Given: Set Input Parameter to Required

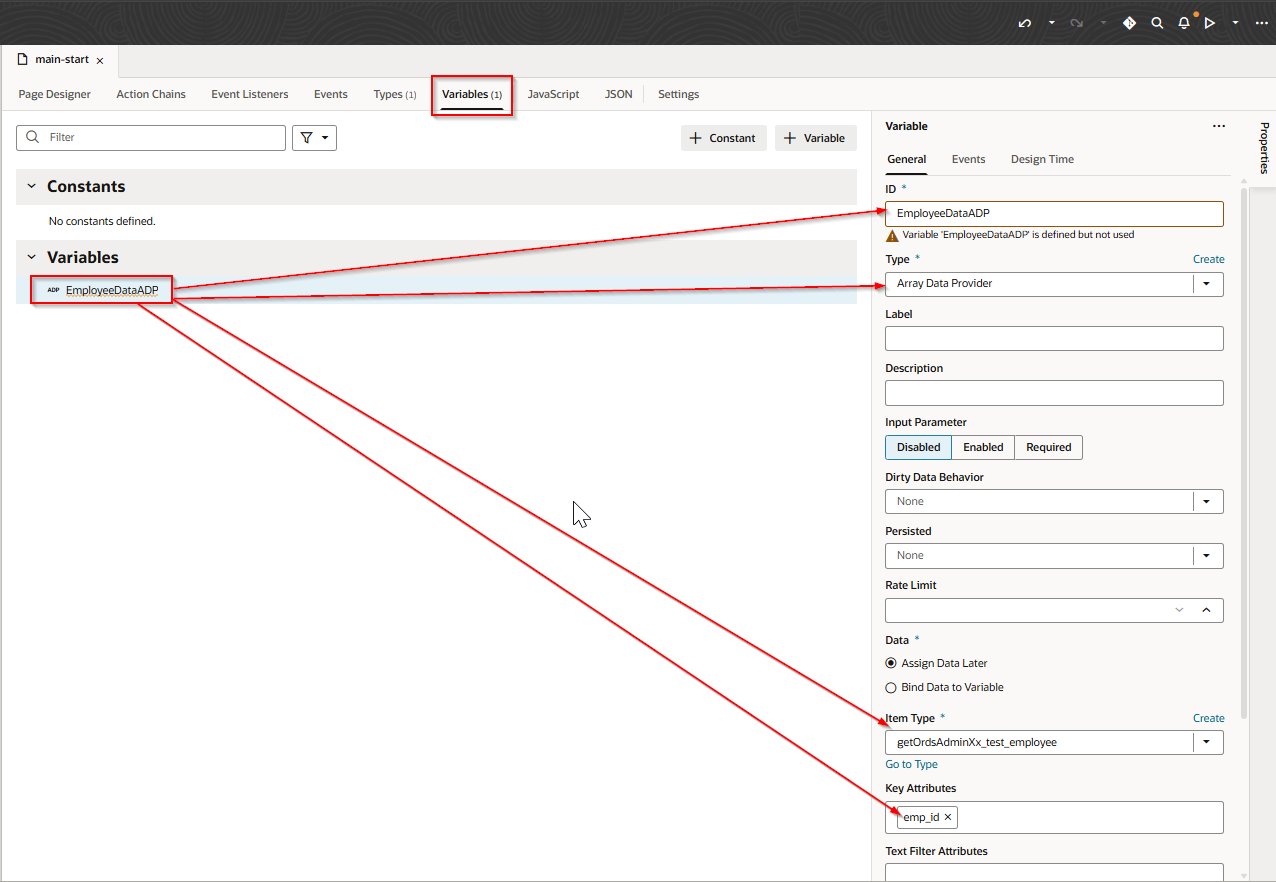Looking at the screenshot, I should 1048,447.
